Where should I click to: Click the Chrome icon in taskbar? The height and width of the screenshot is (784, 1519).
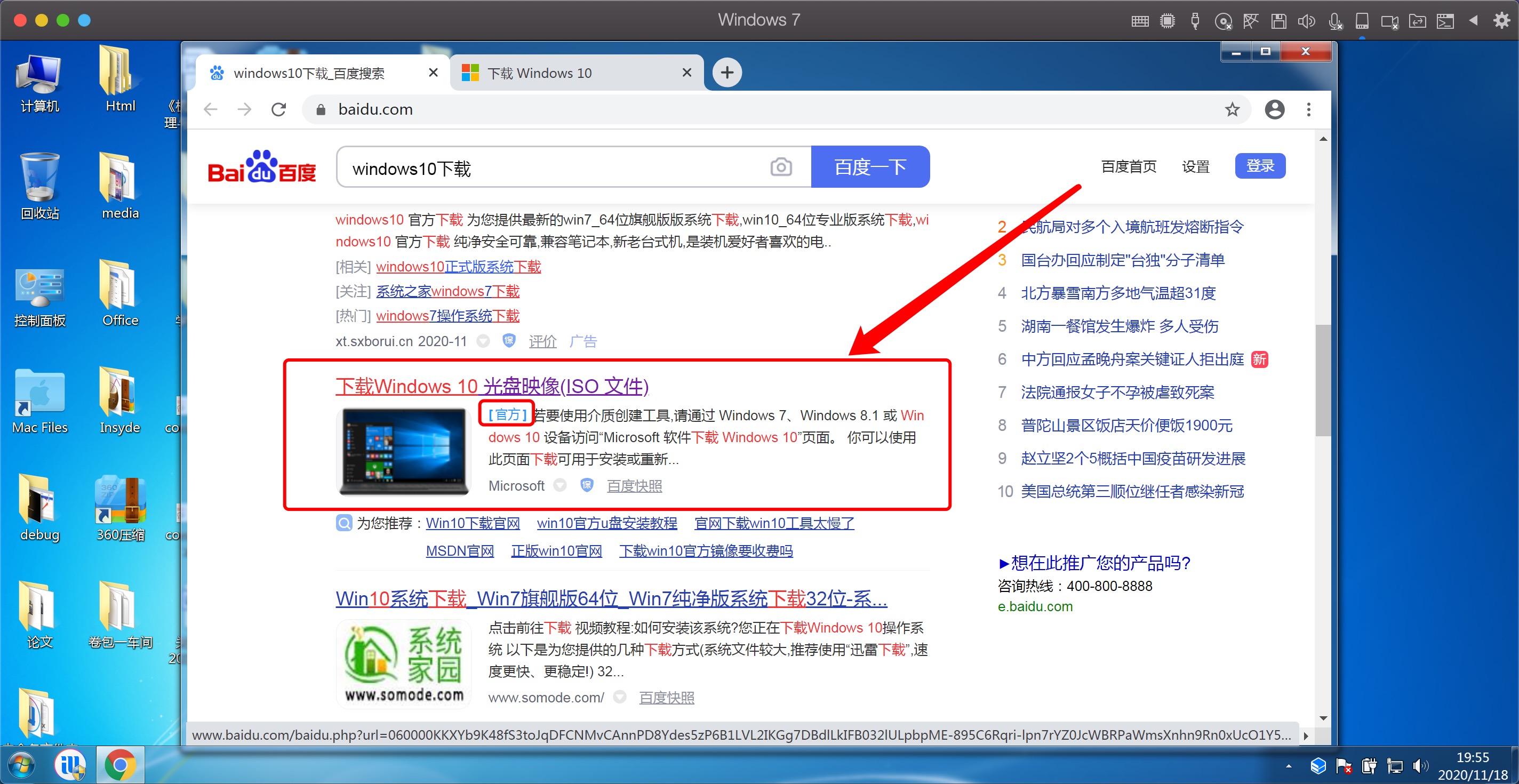click(119, 765)
